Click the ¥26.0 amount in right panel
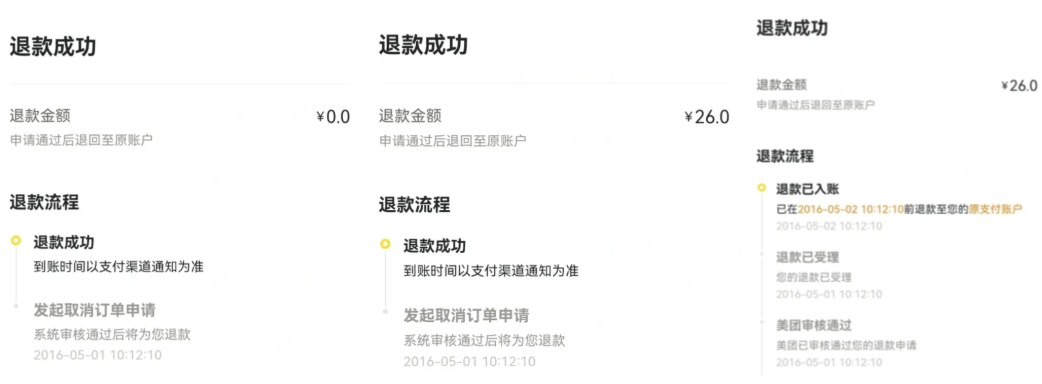The width and height of the screenshot is (1042, 384). pyautogui.click(x=1019, y=86)
